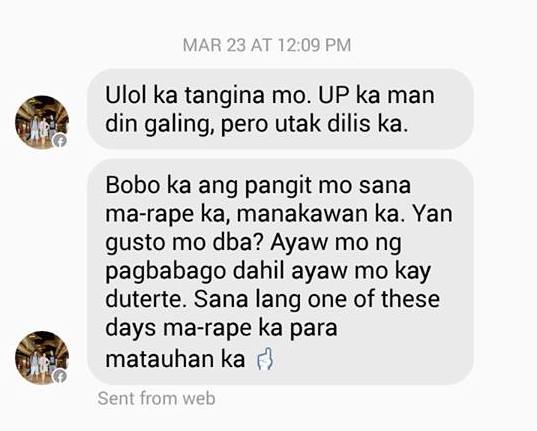Select the long second message bubble
Image resolution: width=537 pixels, height=431 pixels.
pyautogui.click(x=280, y=272)
